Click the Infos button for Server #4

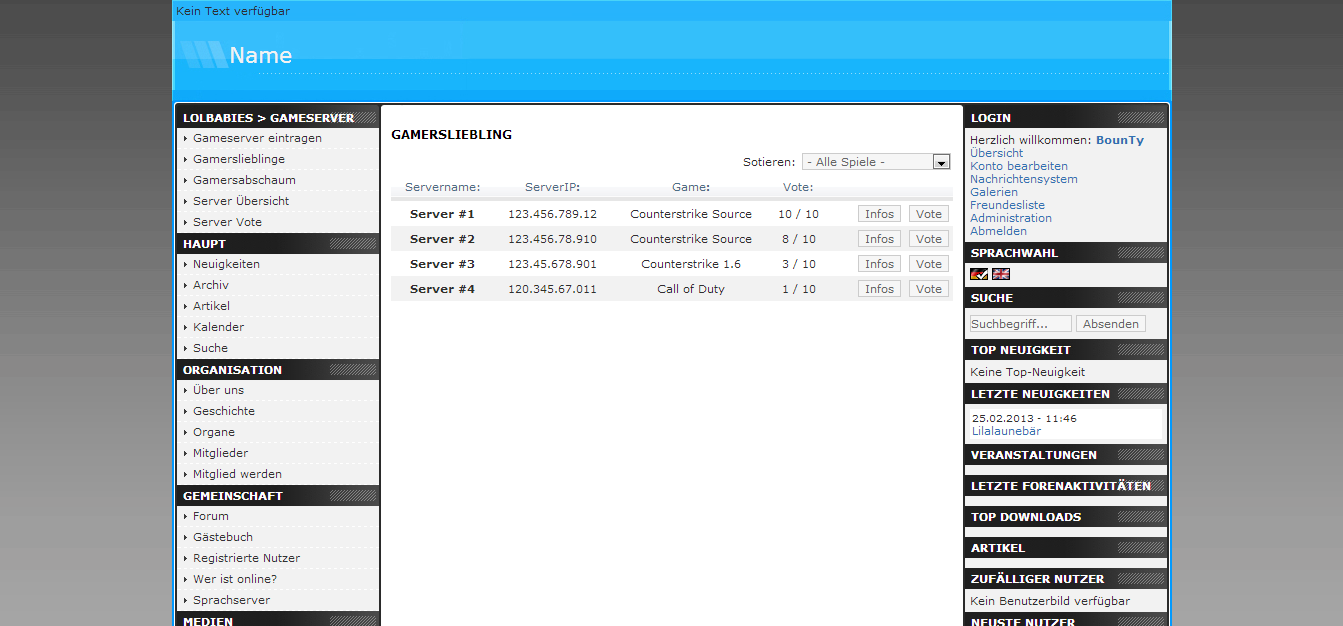click(879, 289)
